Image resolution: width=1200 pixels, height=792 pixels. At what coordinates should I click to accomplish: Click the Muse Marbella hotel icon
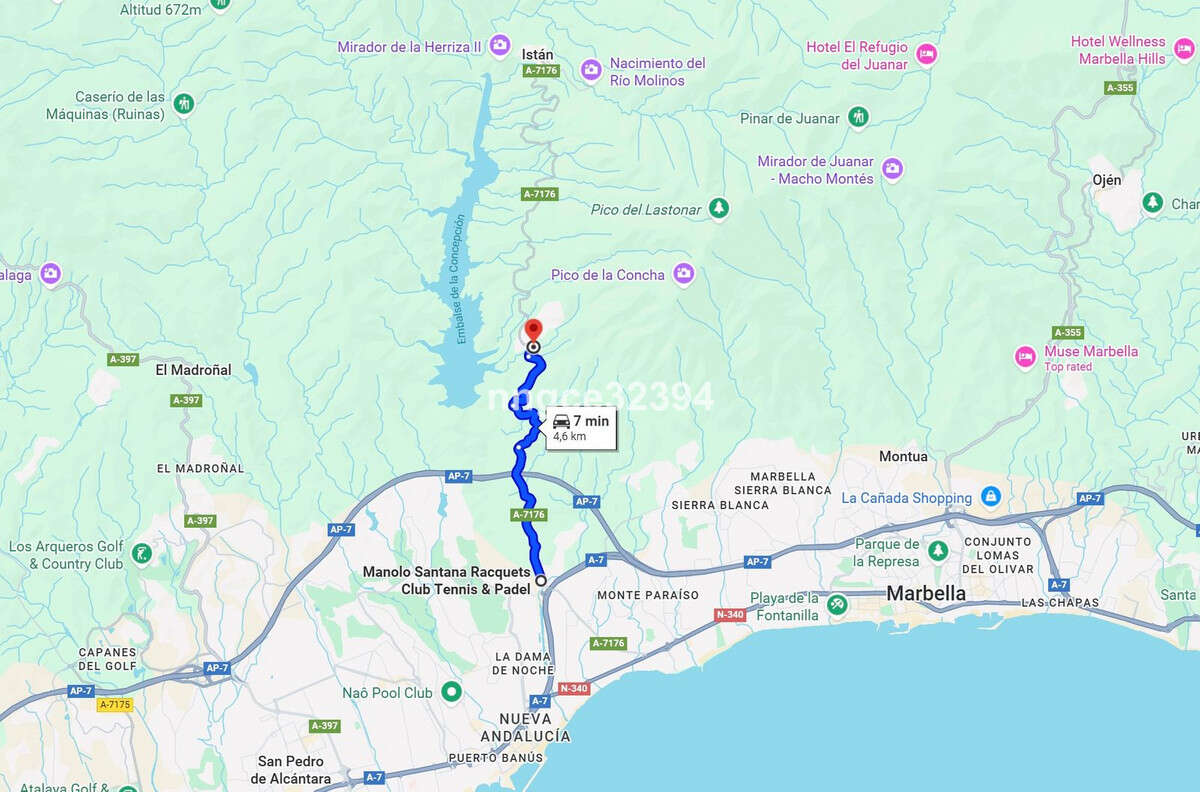(1025, 356)
